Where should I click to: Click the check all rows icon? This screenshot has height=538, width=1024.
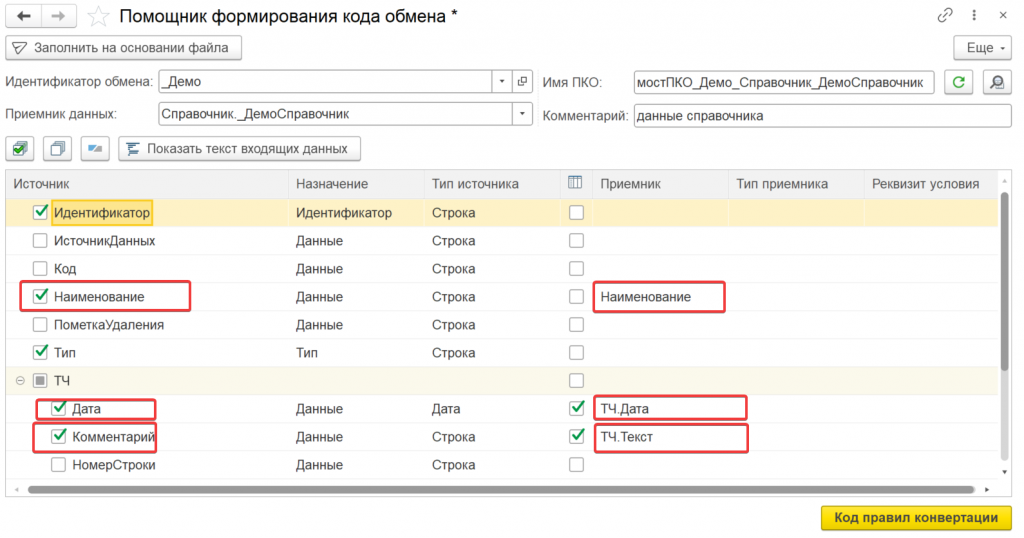point(19,149)
